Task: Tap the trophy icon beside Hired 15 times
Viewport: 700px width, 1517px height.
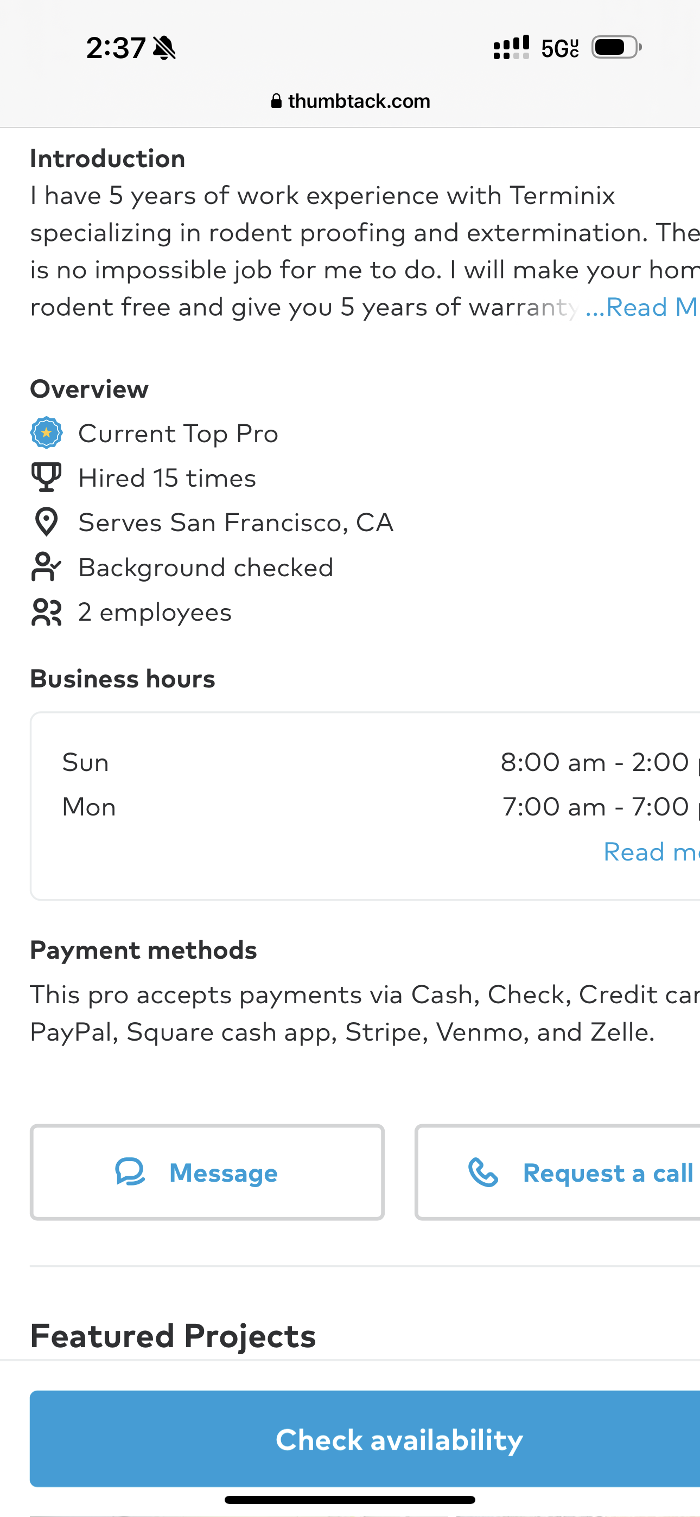Action: [x=46, y=478]
